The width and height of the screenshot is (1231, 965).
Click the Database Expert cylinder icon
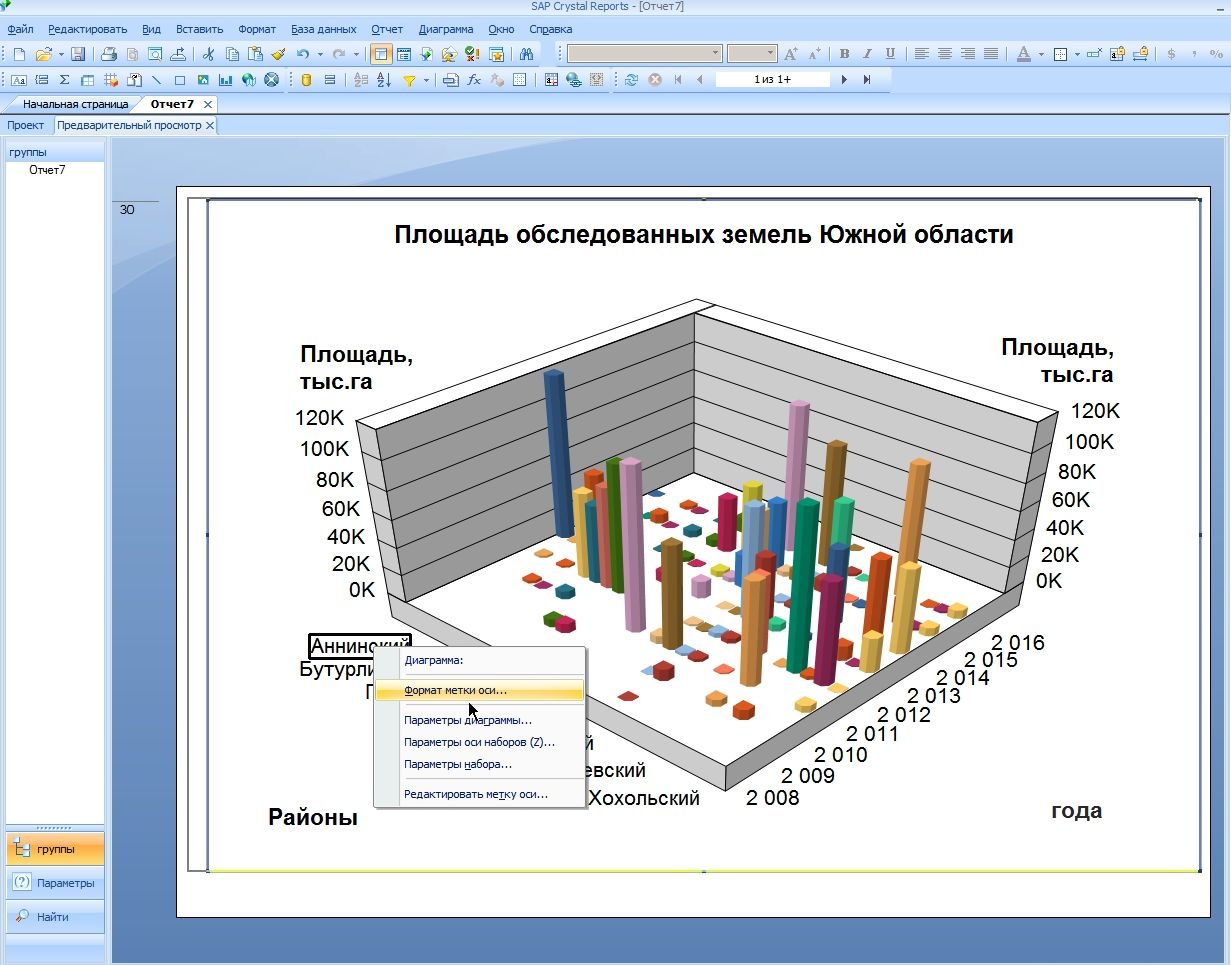[306, 80]
